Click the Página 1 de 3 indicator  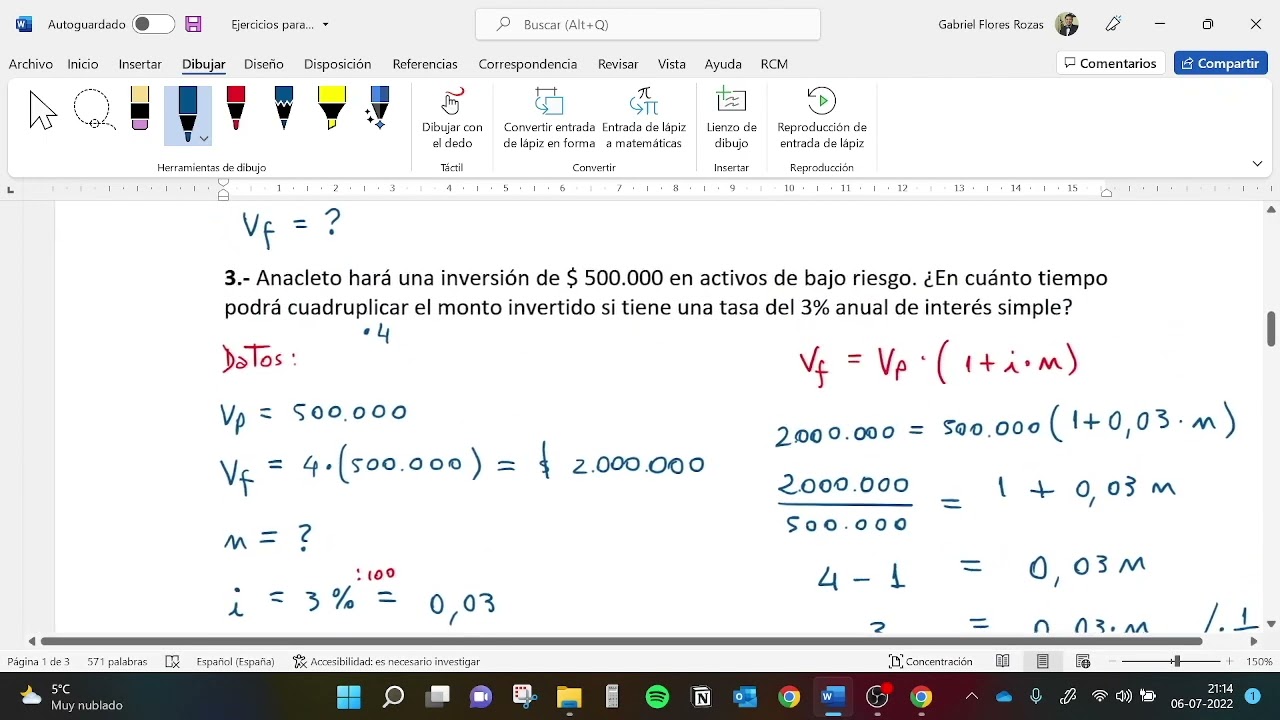[x=39, y=661]
